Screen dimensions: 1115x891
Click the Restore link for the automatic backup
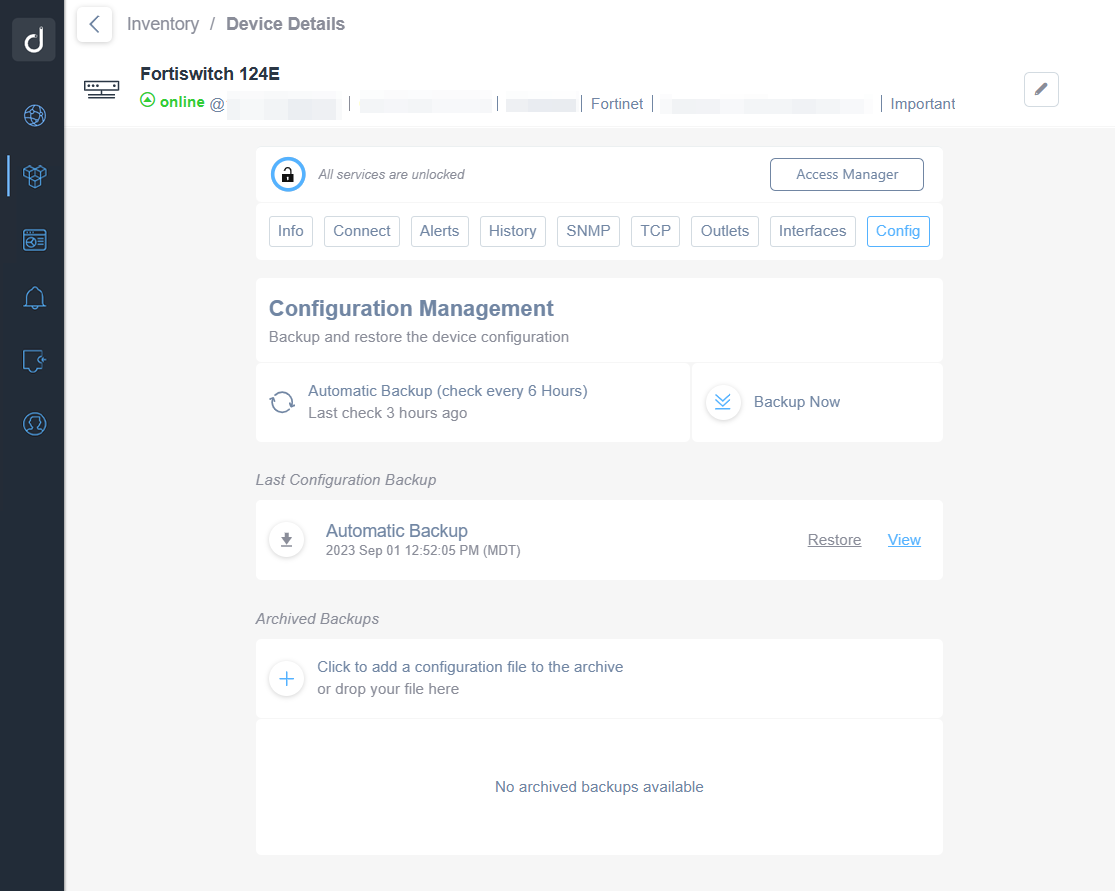tap(834, 540)
